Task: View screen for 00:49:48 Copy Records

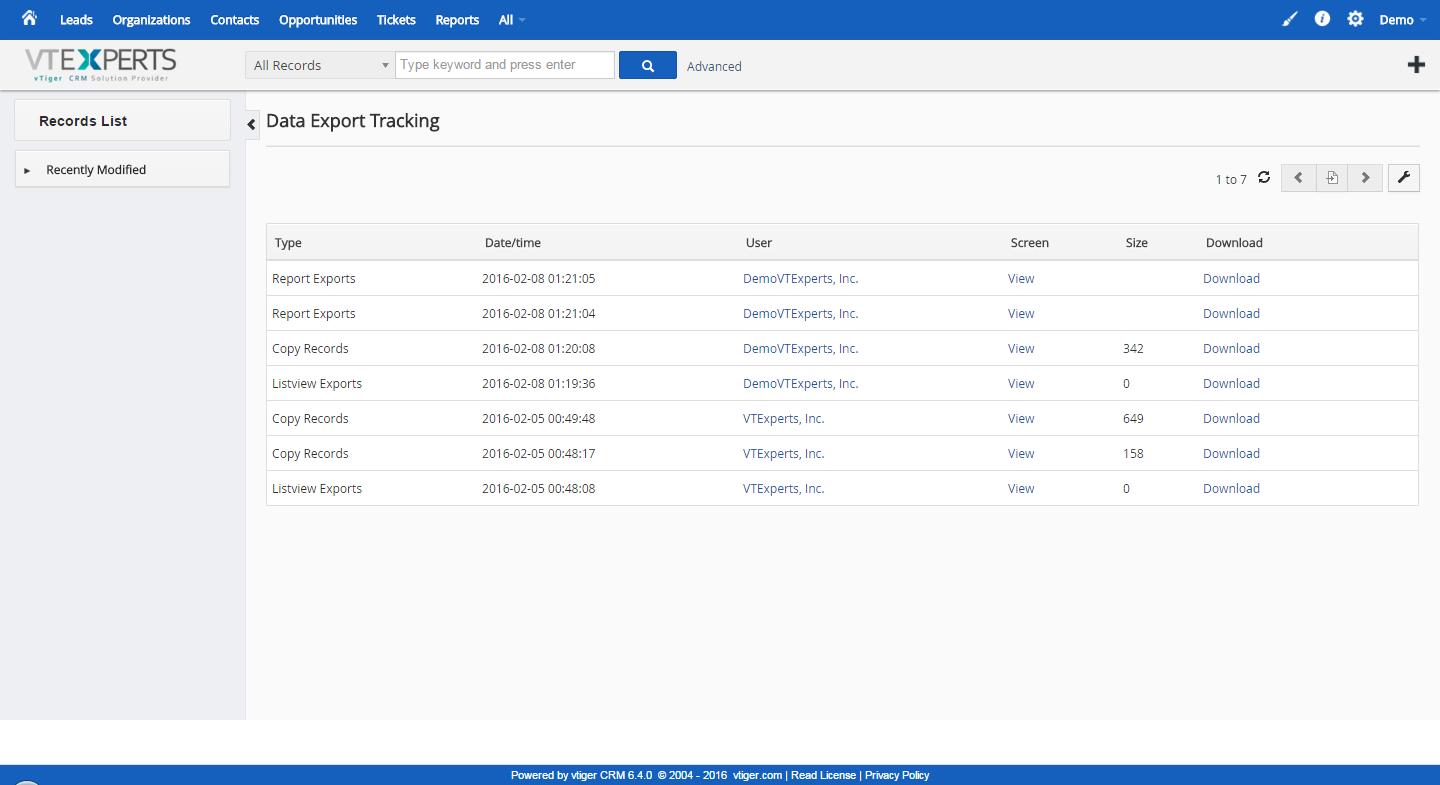Action: (1021, 419)
